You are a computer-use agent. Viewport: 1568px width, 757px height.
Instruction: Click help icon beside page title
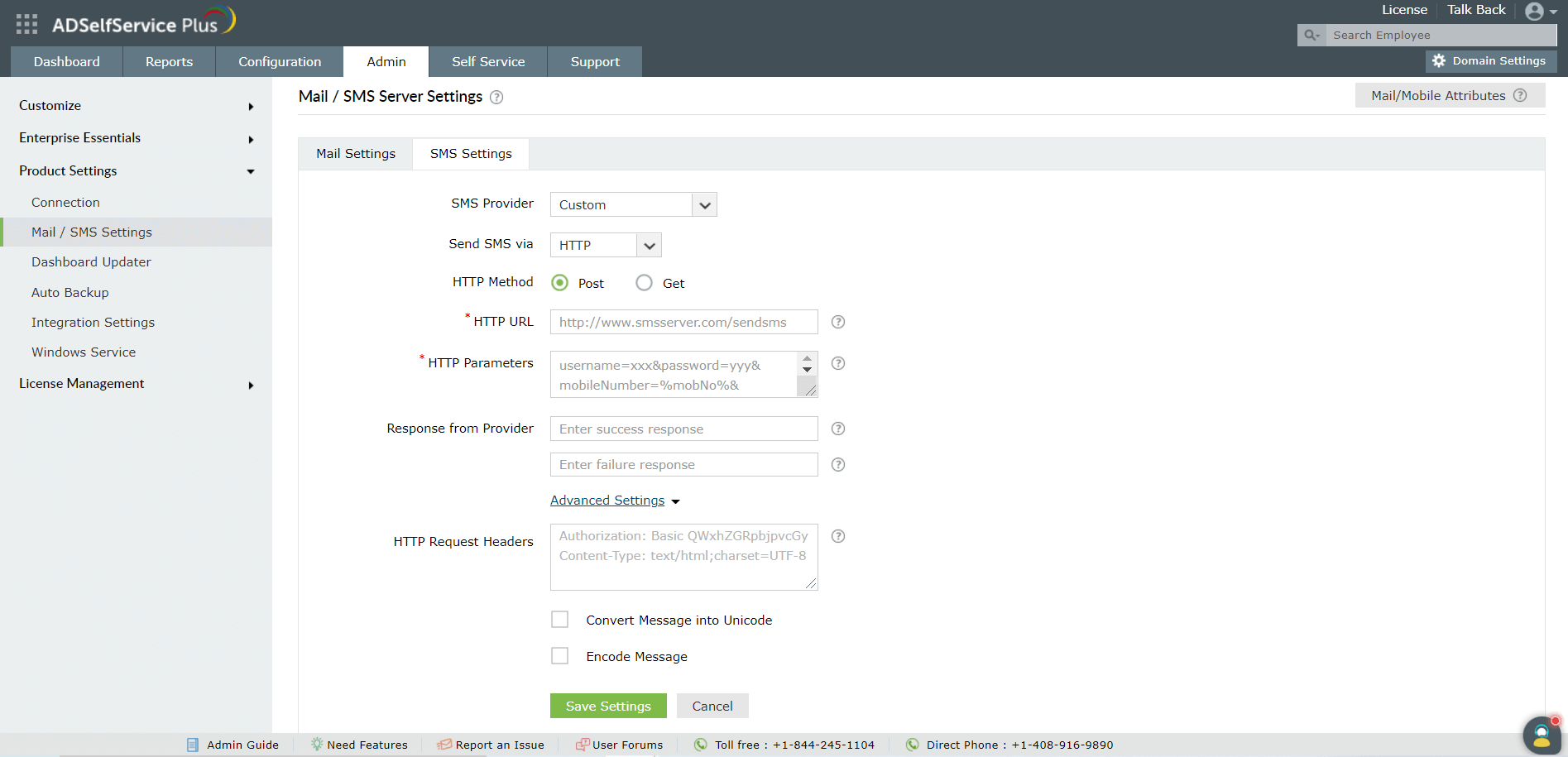(x=496, y=98)
